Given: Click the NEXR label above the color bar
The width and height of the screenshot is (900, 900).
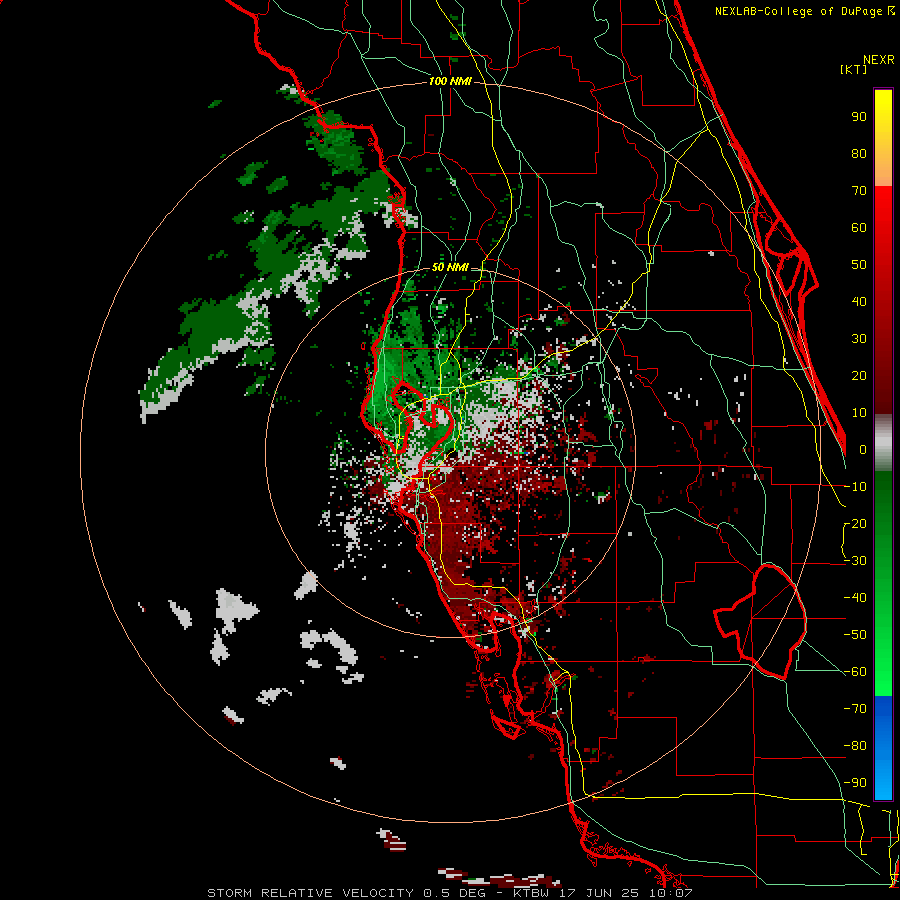Looking at the screenshot, I should (x=879, y=60).
